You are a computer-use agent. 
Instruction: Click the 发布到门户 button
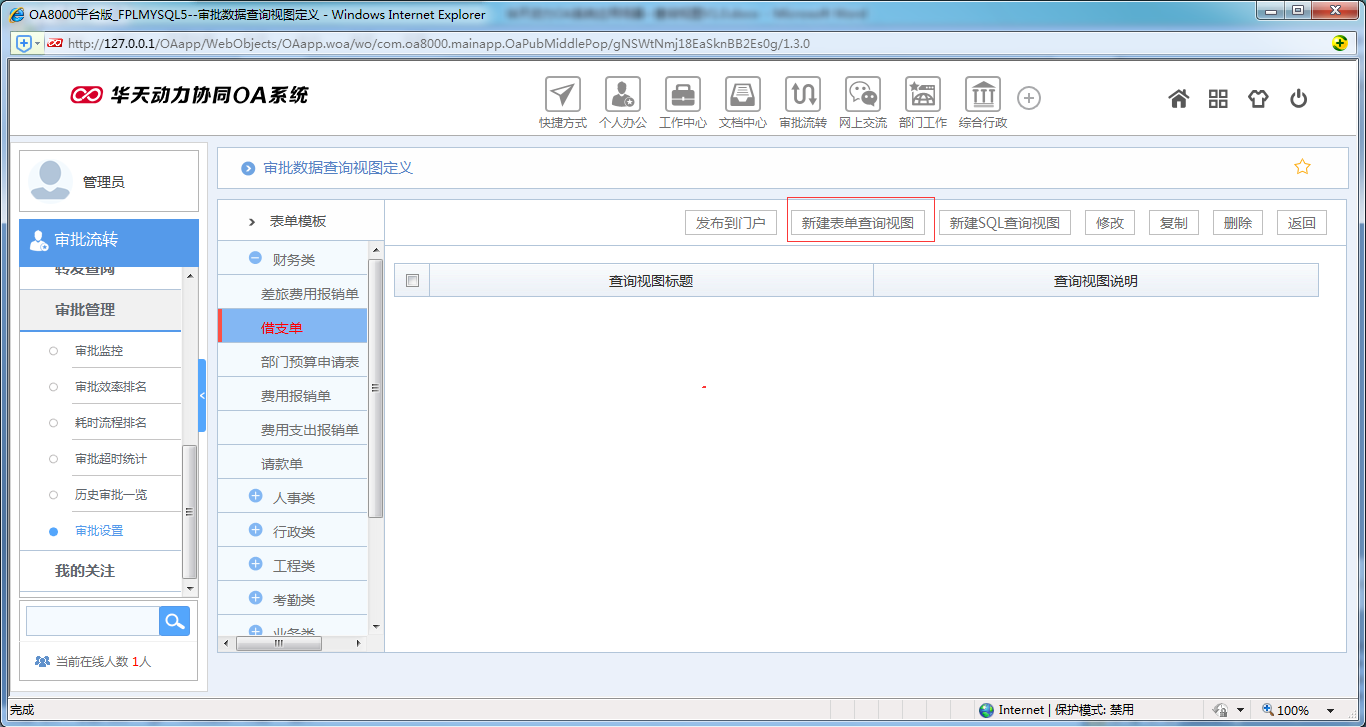click(730, 223)
